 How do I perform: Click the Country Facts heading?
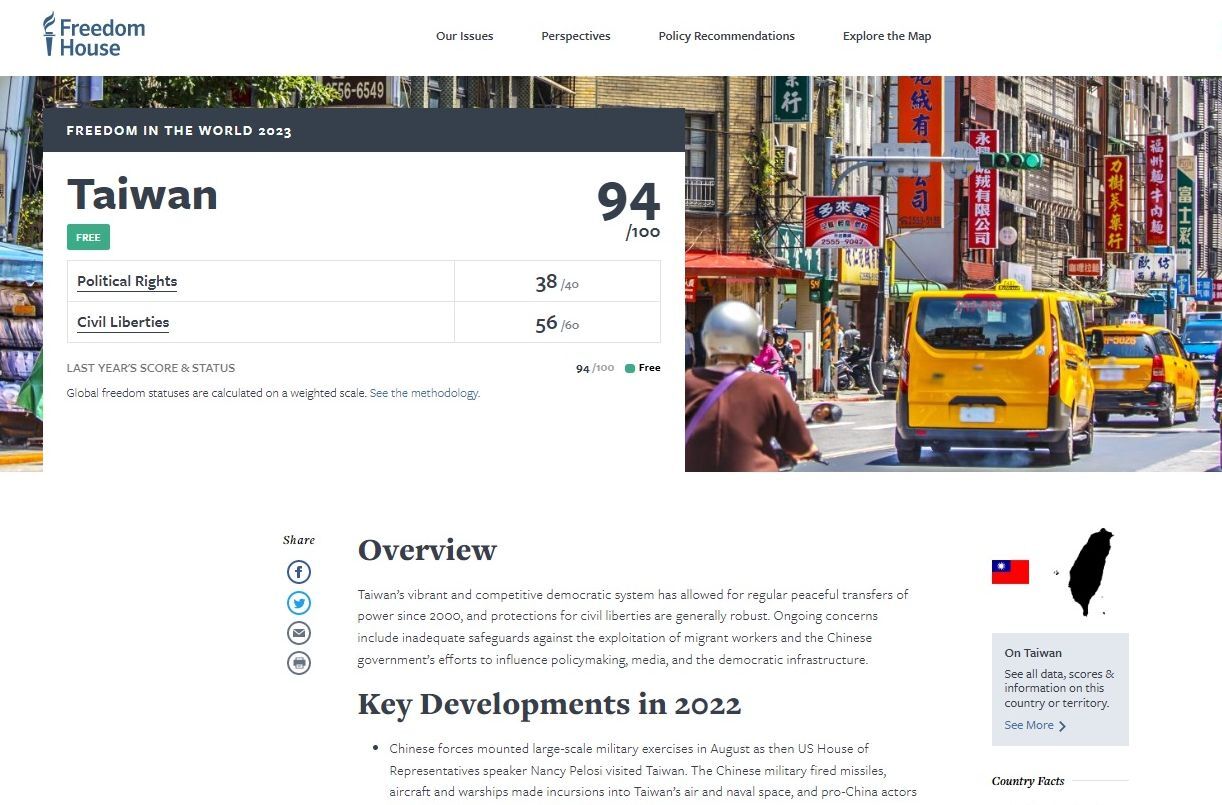[x=1028, y=781]
